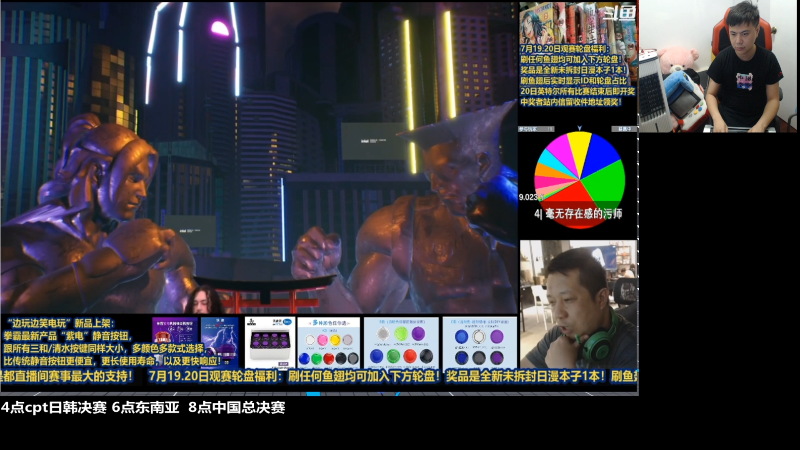Viewport: 800px width, 450px height.
Task: Click the ad line 拳霸最新产品"紫电"静音按钮
Action: coord(67,336)
